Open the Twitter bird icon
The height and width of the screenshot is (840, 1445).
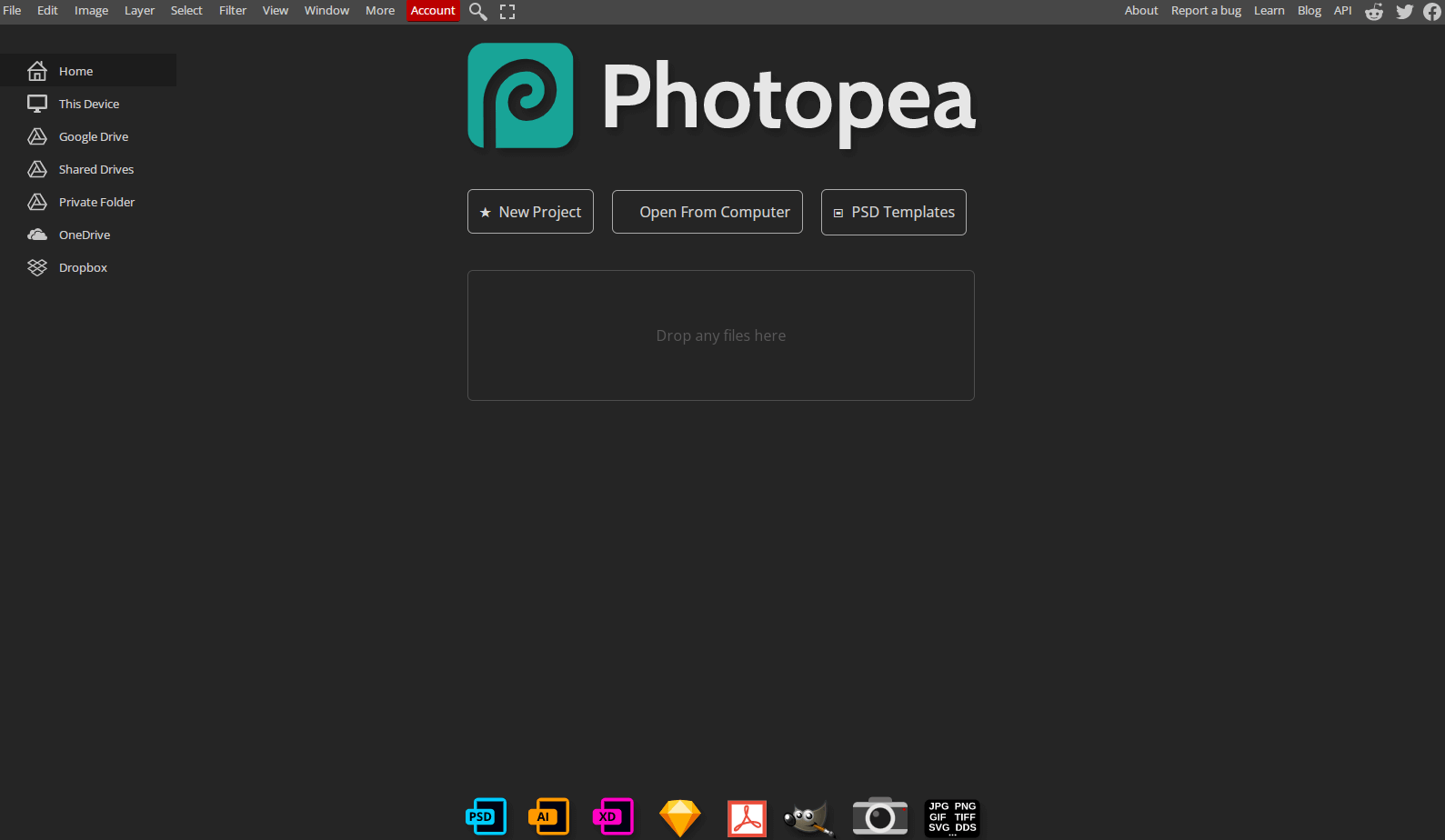pyautogui.click(x=1405, y=12)
